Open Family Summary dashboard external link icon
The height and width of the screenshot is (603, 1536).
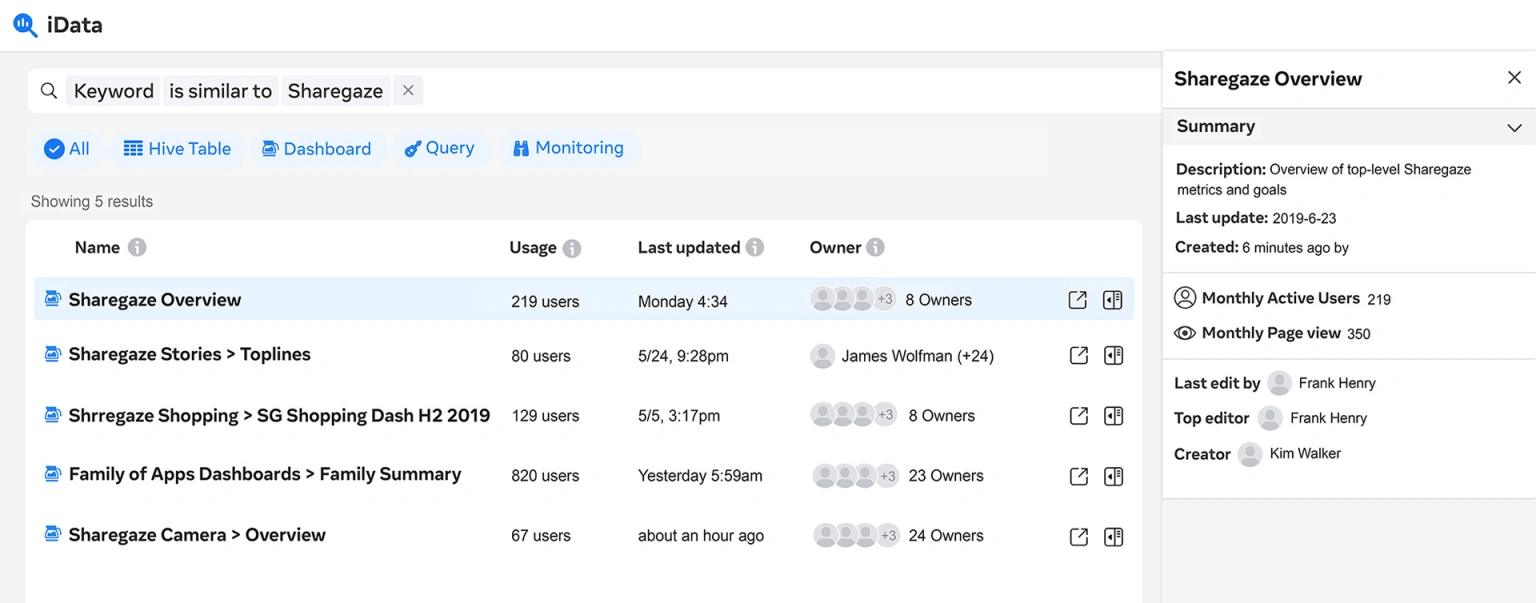(x=1078, y=477)
